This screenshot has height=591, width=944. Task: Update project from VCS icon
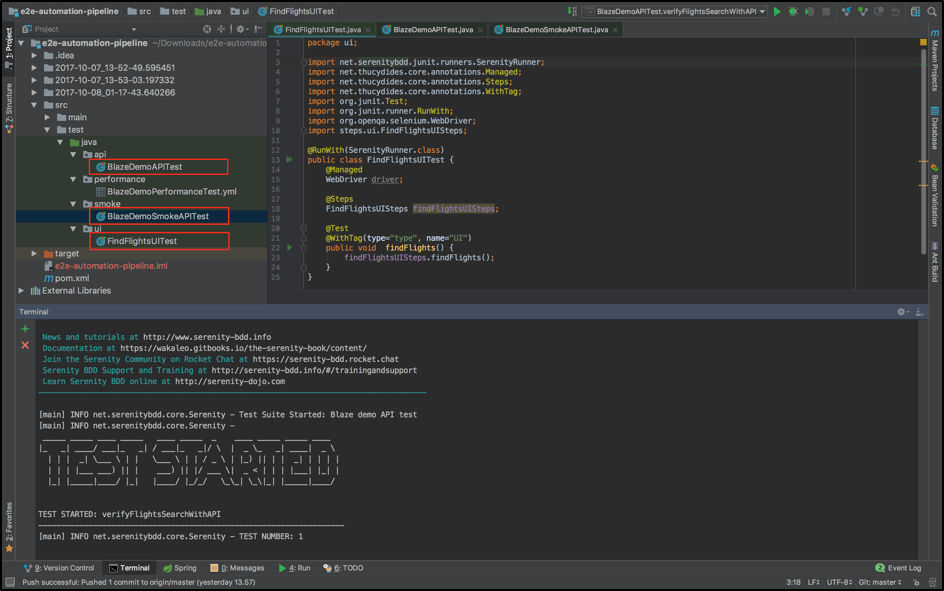click(846, 11)
